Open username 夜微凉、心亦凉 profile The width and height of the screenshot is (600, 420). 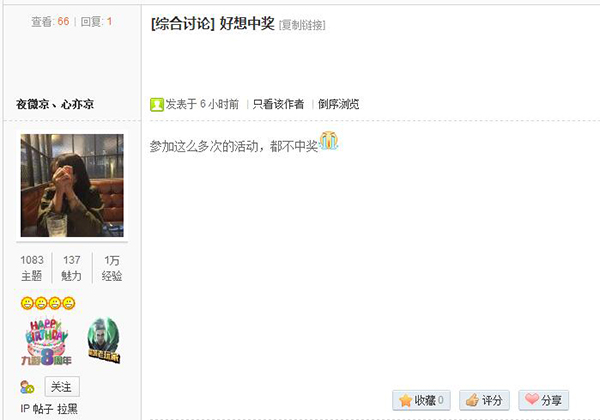point(55,104)
